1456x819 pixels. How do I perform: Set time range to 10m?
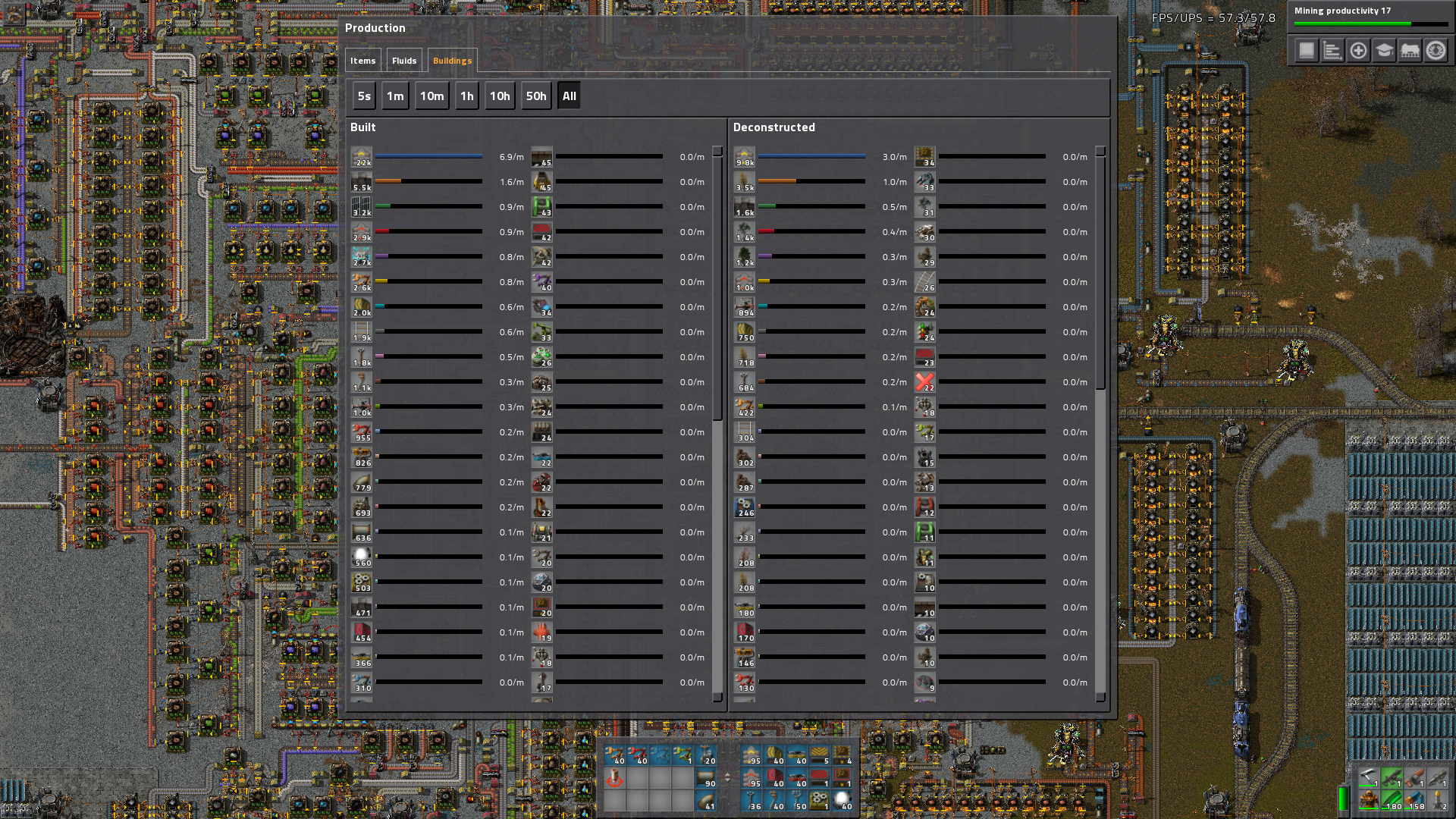pyautogui.click(x=432, y=96)
